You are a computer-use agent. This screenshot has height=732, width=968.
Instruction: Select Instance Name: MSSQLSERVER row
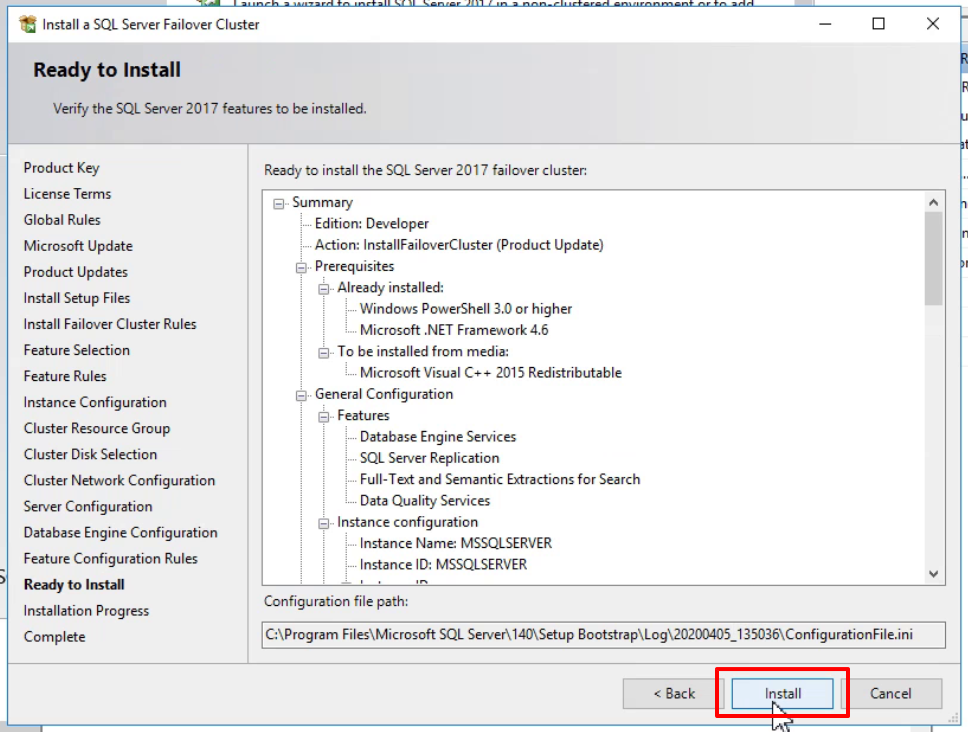(x=456, y=543)
